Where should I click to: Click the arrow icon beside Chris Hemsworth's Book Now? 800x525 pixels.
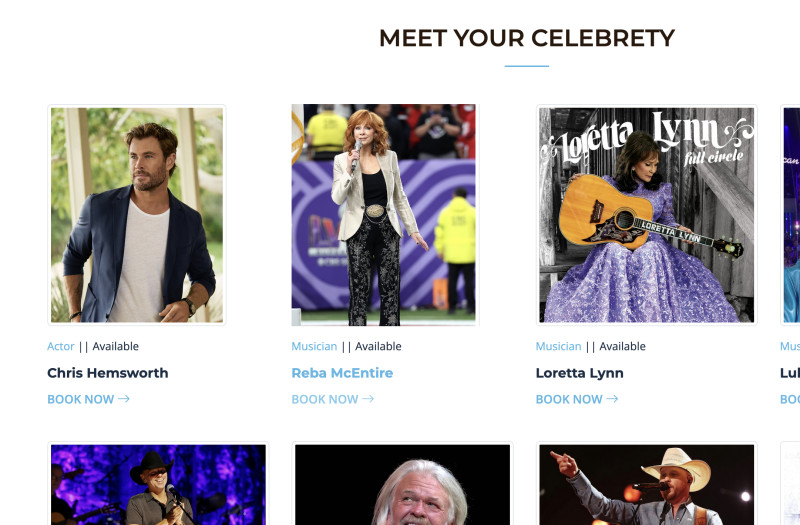[x=124, y=399]
